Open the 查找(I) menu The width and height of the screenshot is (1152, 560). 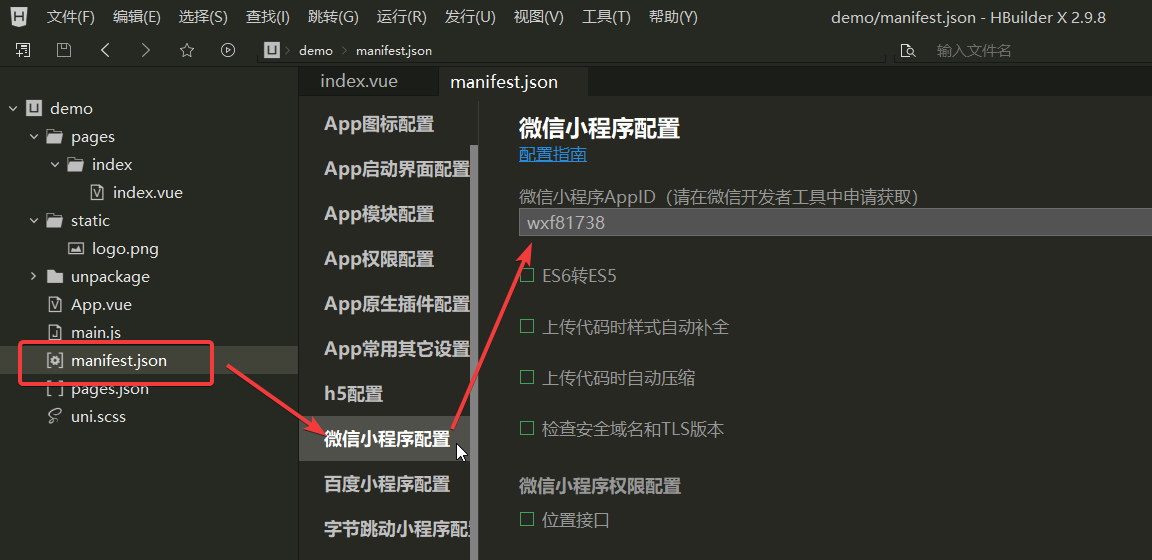(267, 17)
